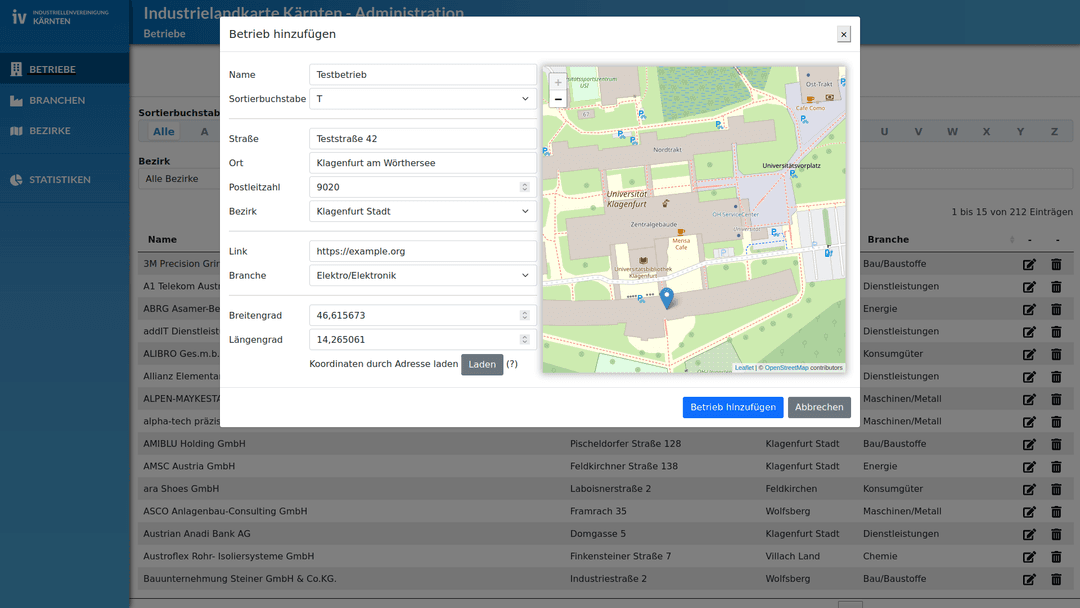Filter companies by letter Y
The height and width of the screenshot is (608, 1080).
pyautogui.click(x=1020, y=132)
